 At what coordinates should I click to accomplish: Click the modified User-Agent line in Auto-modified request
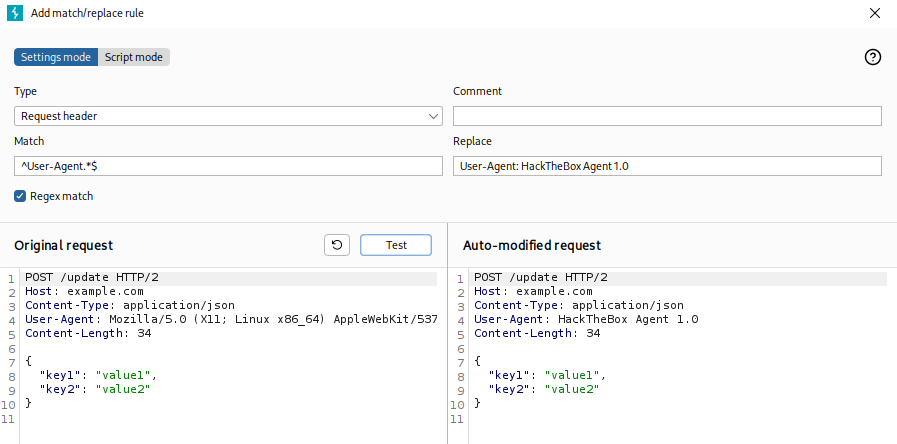[x=586, y=319]
